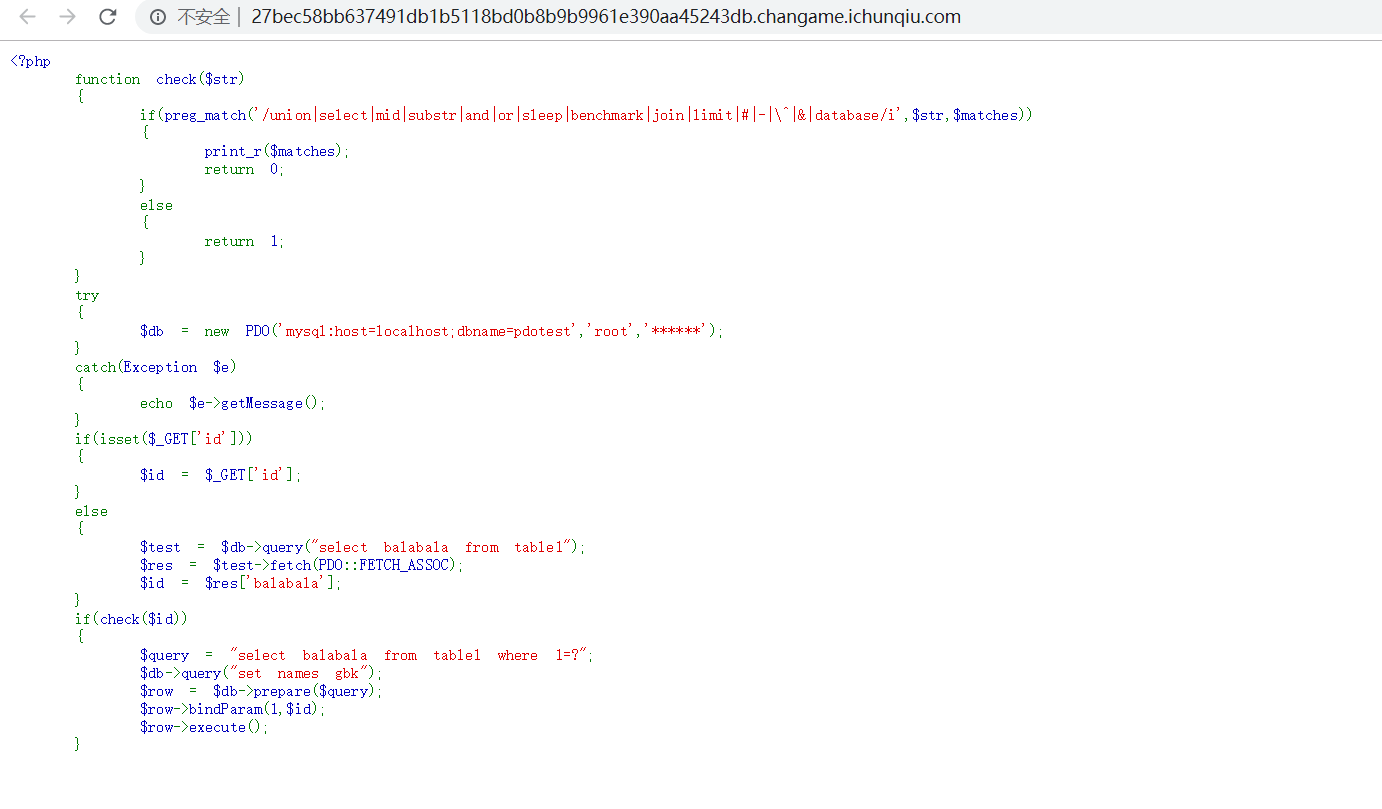This screenshot has height=809, width=1382.
Task: Click the 'catch(Exception $e)' line
Action: coord(155,367)
